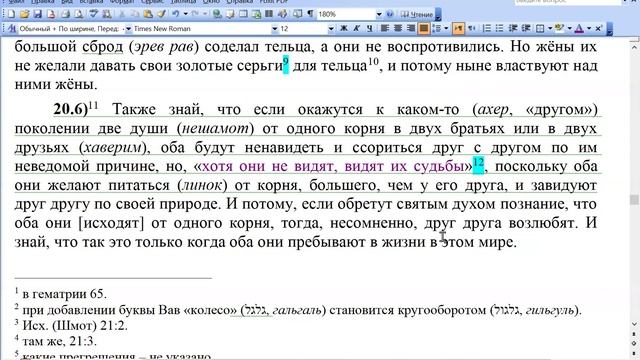Open Print Preview
Viewport: 640px width, 360px height.
click(79, 14)
